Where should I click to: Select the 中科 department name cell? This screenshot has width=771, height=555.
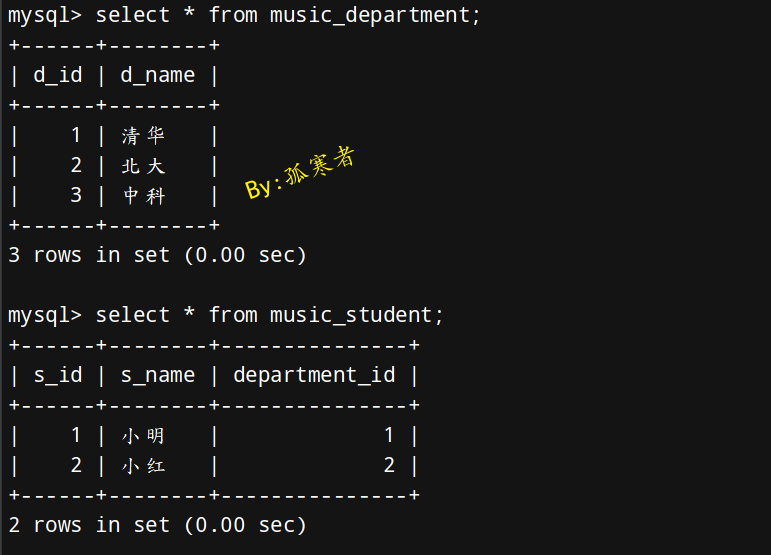pos(143,196)
